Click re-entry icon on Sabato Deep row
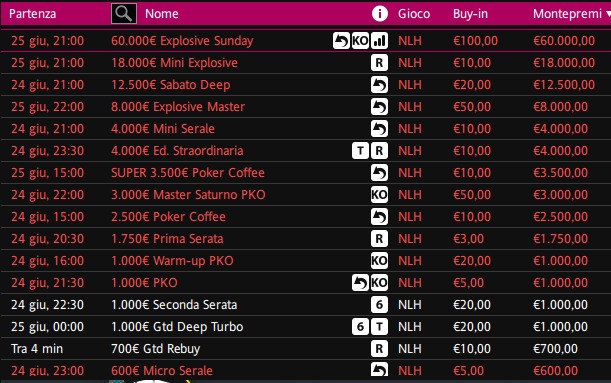Viewport: 611px width, 383px height. pos(379,85)
